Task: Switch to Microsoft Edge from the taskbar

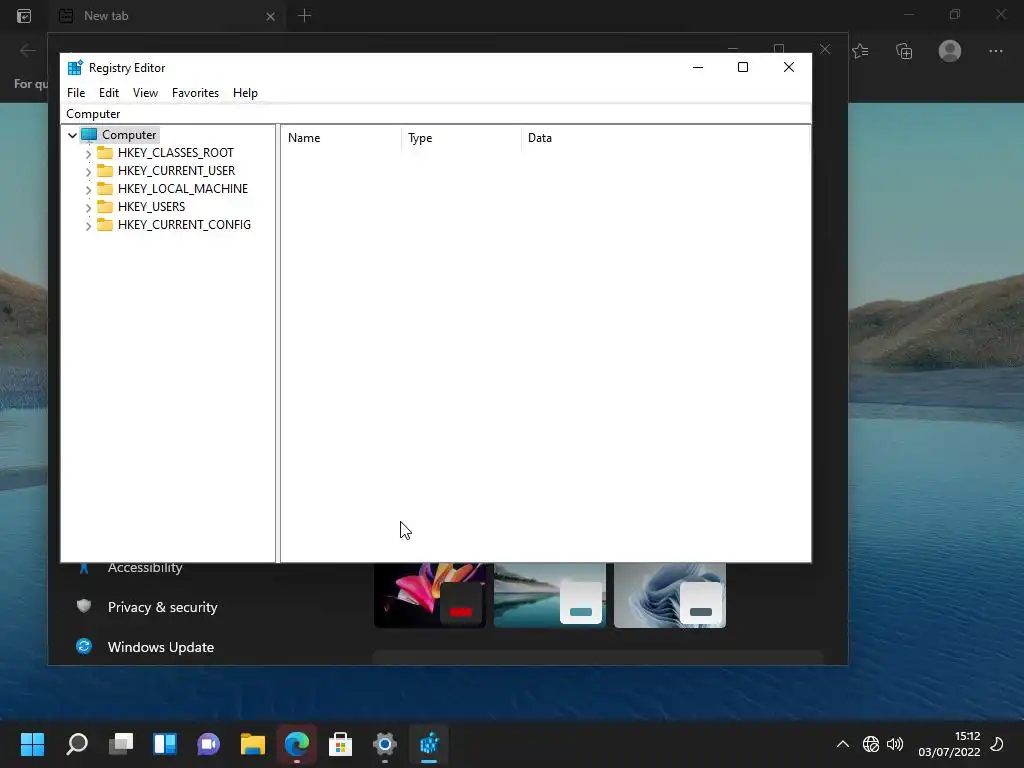Action: pos(296,744)
